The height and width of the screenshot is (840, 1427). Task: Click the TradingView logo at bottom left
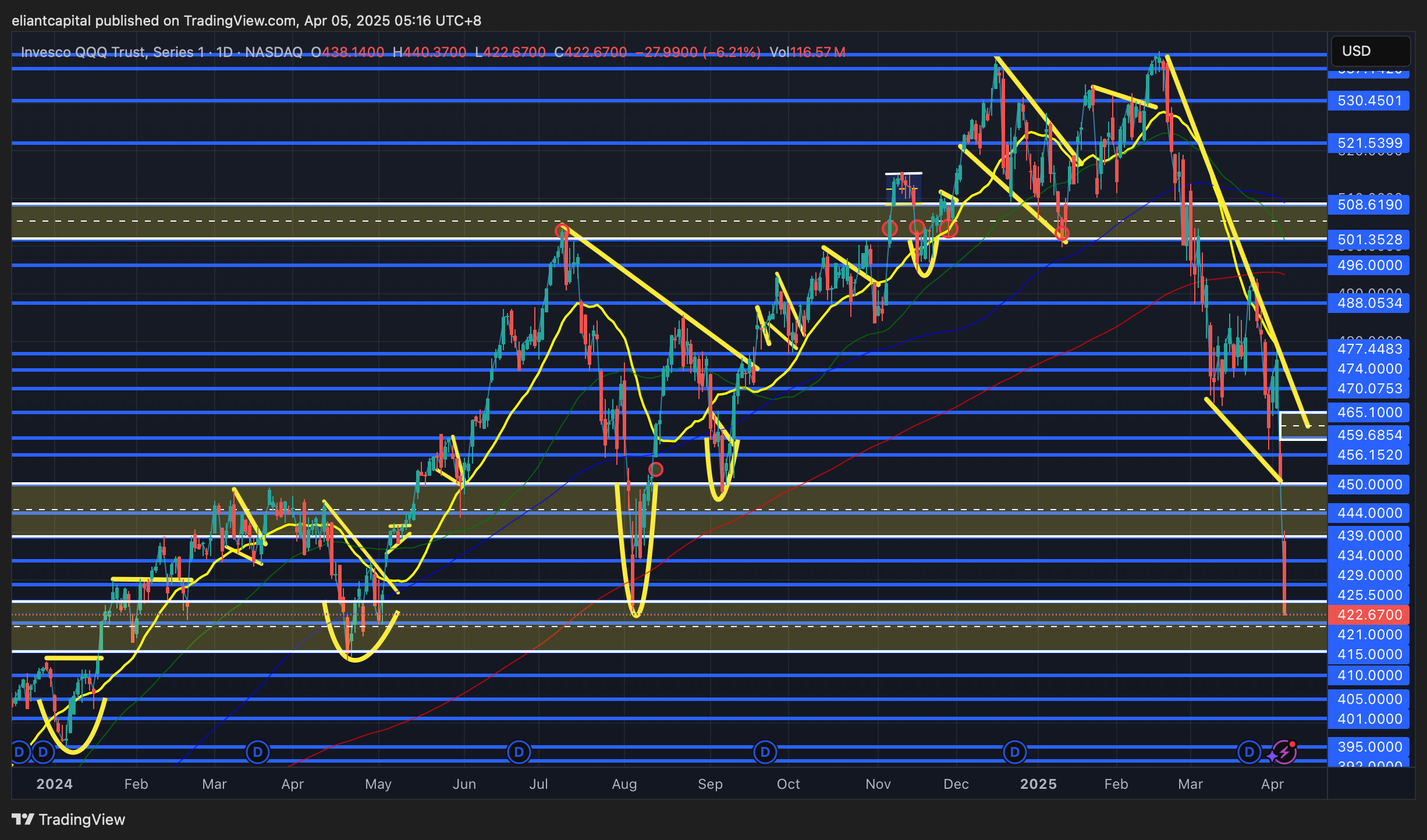pos(69,819)
